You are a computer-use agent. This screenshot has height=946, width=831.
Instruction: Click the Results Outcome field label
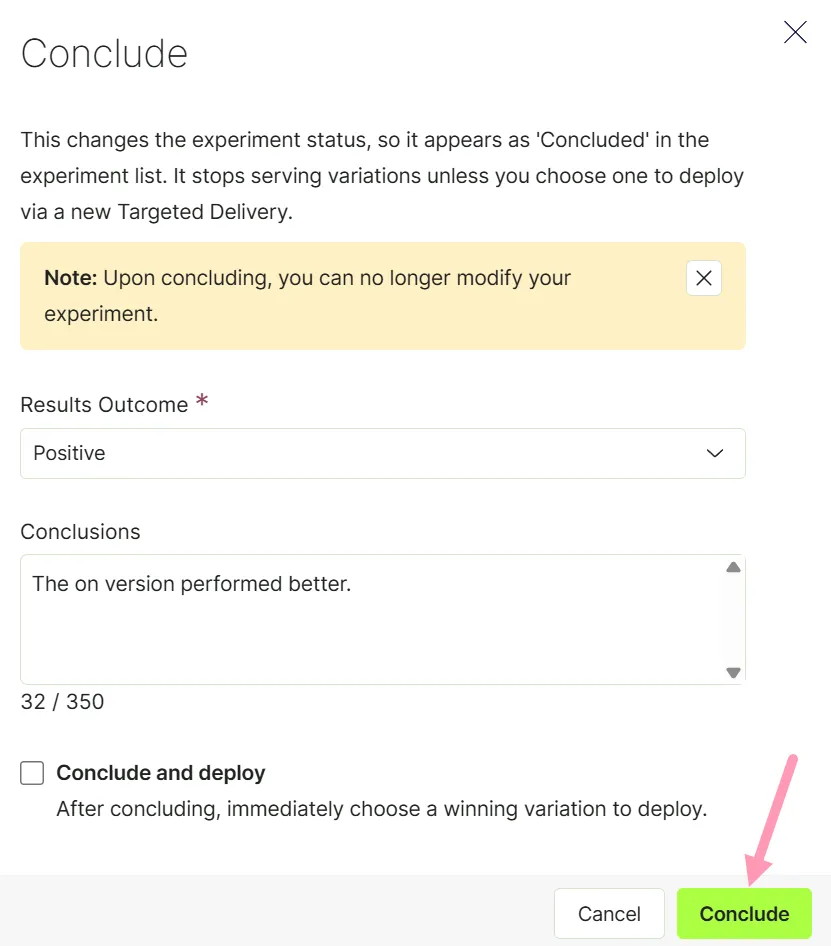tap(104, 405)
